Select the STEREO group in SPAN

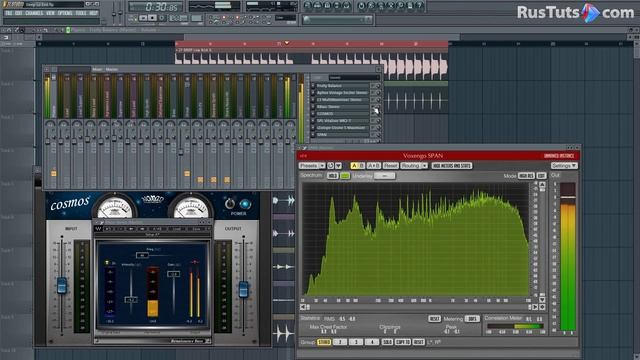[324, 342]
